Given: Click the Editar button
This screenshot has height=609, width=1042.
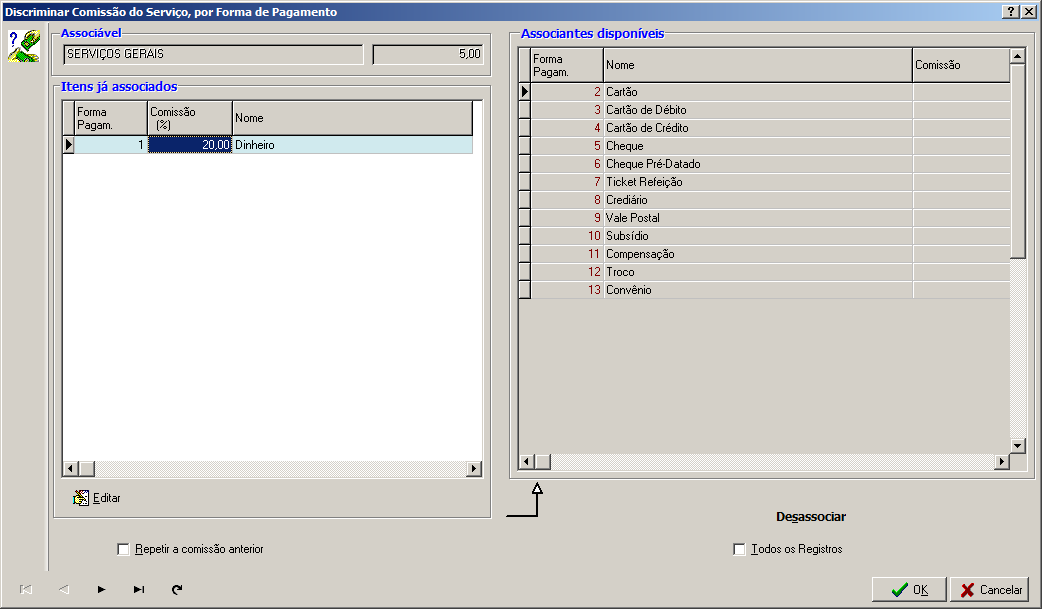Looking at the screenshot, I should [97, 498].
